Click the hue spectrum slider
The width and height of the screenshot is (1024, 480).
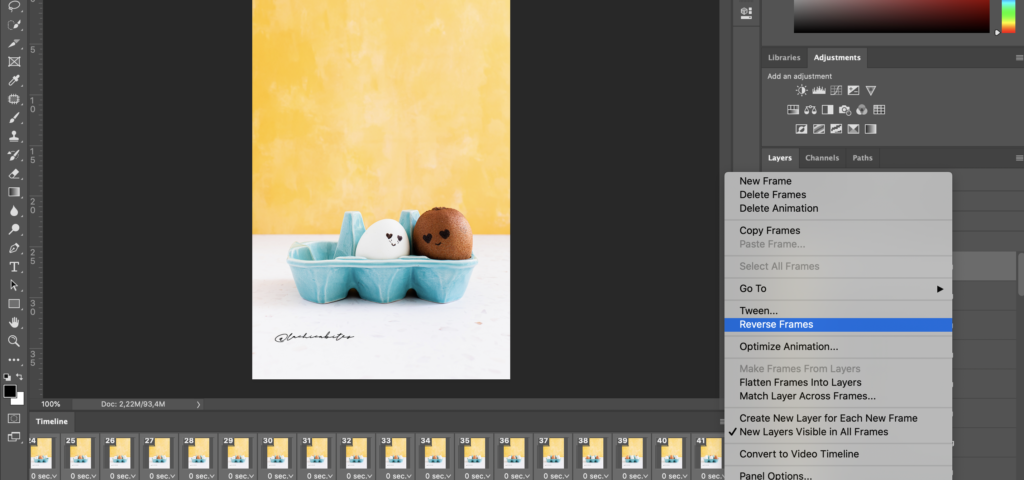click(1008, 16)
